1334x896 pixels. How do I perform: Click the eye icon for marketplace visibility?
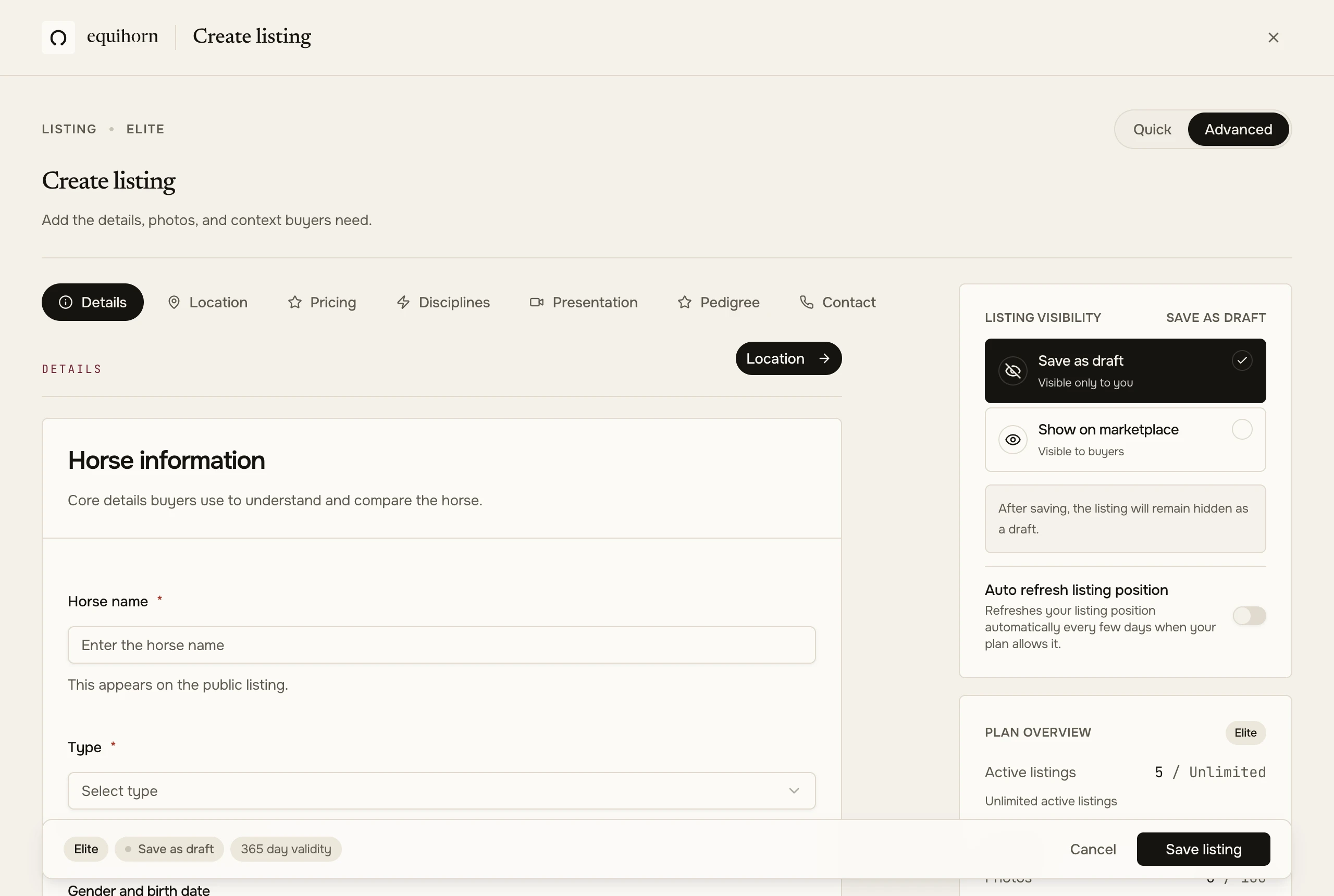[1012, 440]
